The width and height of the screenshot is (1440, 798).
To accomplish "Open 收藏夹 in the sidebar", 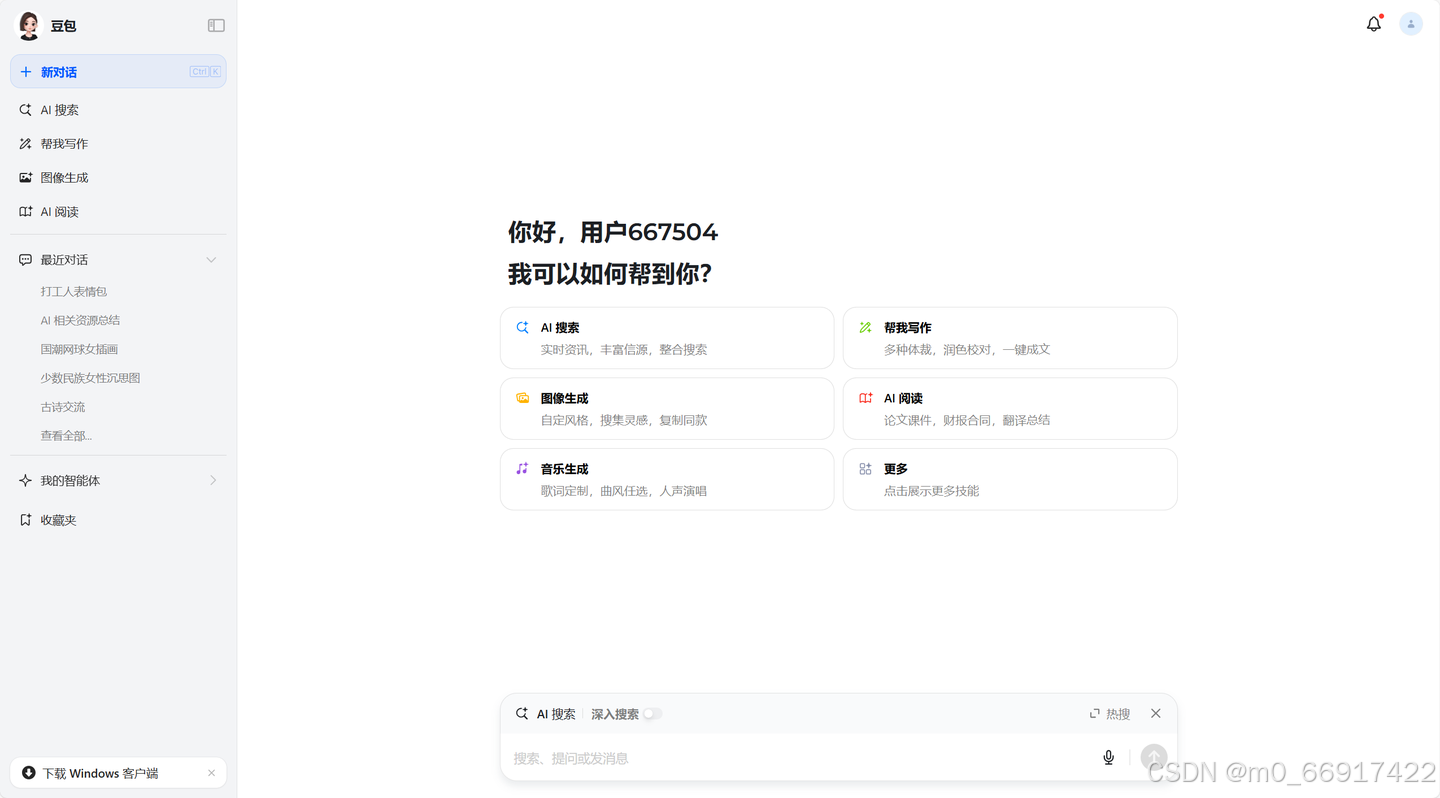I will tap(118, 520).
